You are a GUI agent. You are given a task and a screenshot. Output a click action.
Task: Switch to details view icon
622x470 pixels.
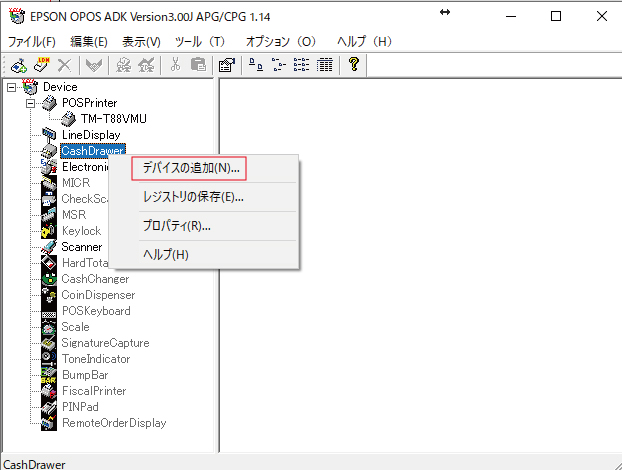(x=324, y=65)
